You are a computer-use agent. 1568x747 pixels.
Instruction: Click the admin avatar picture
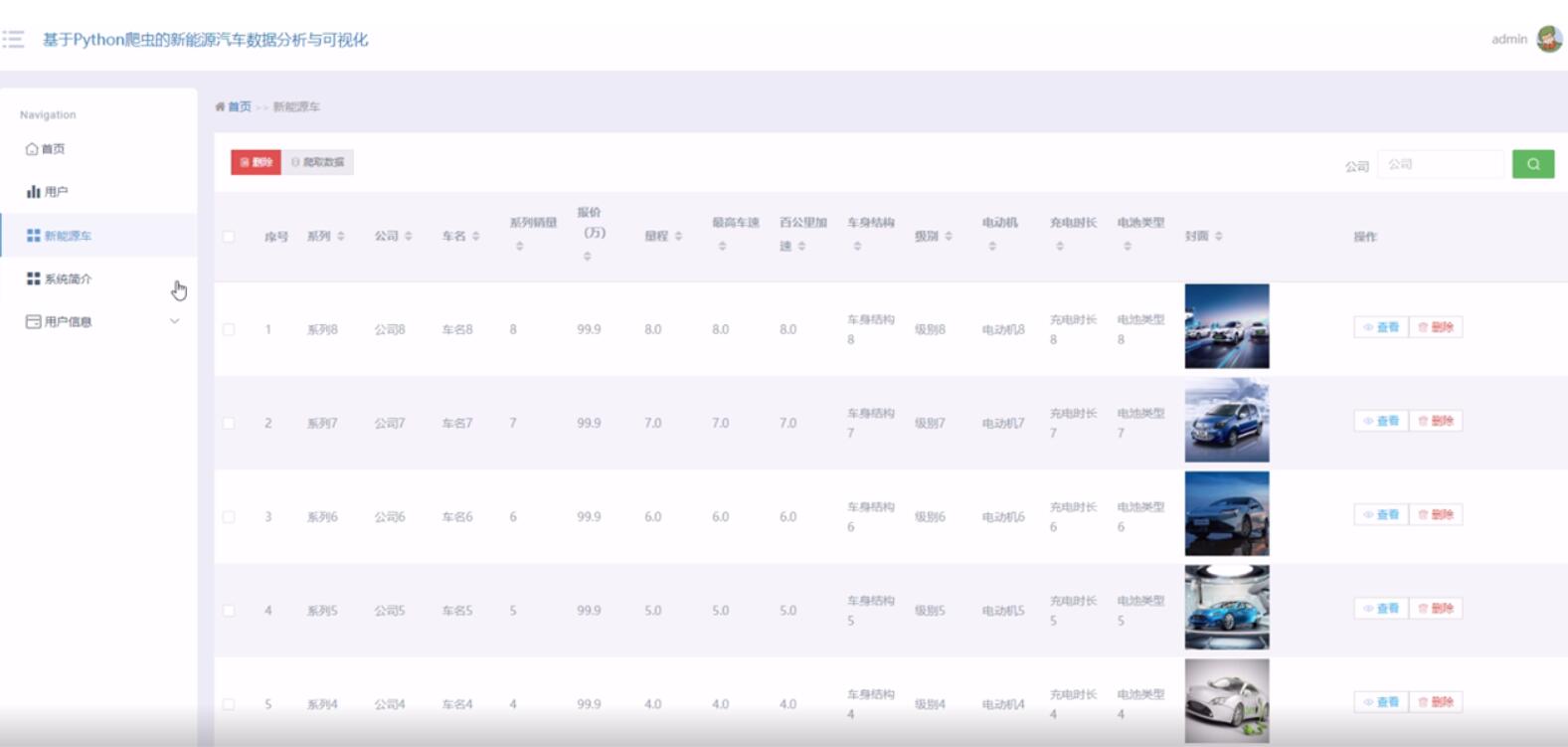(x=1548, y=39)
